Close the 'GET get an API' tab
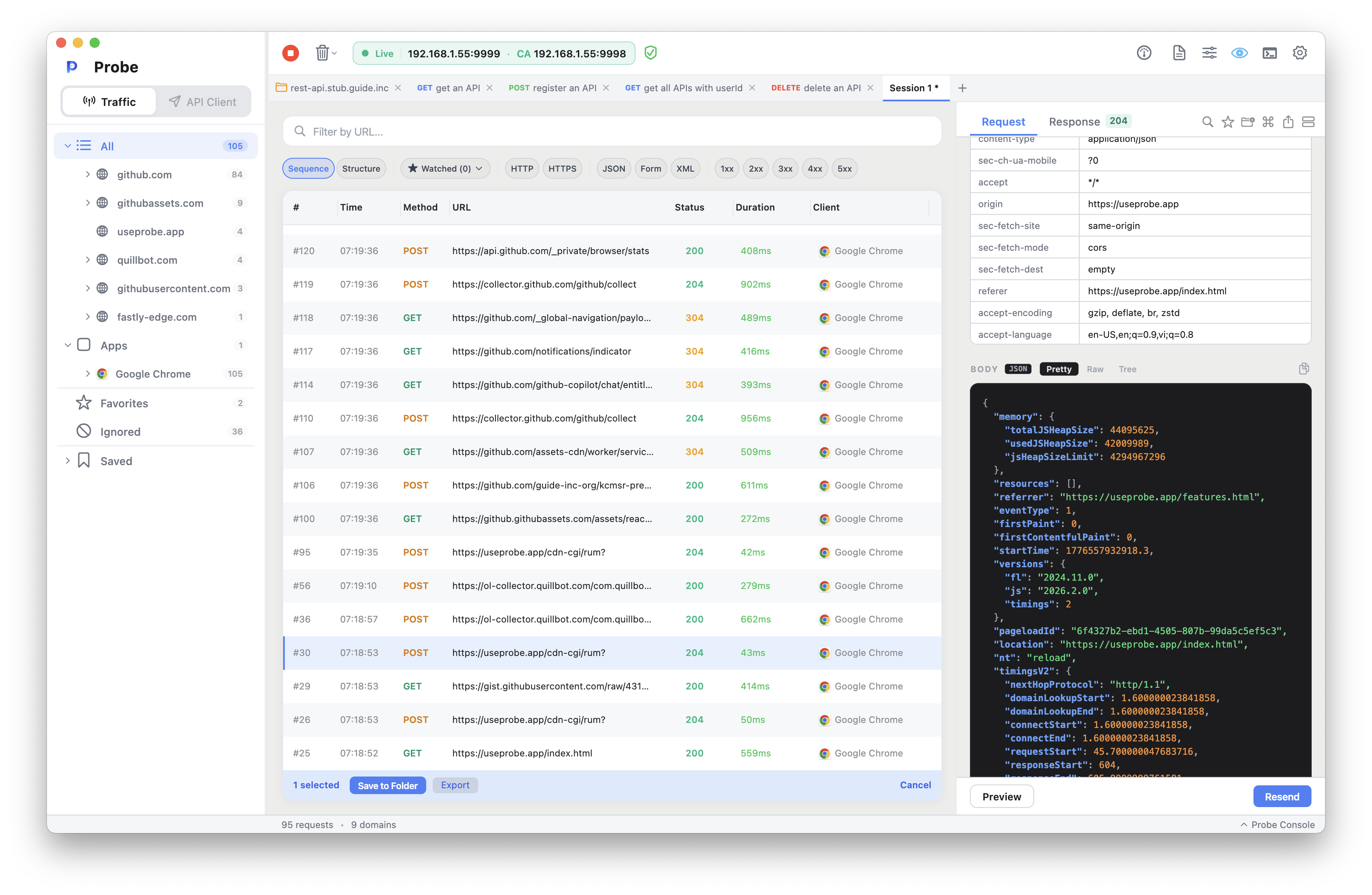 [490, 88]
